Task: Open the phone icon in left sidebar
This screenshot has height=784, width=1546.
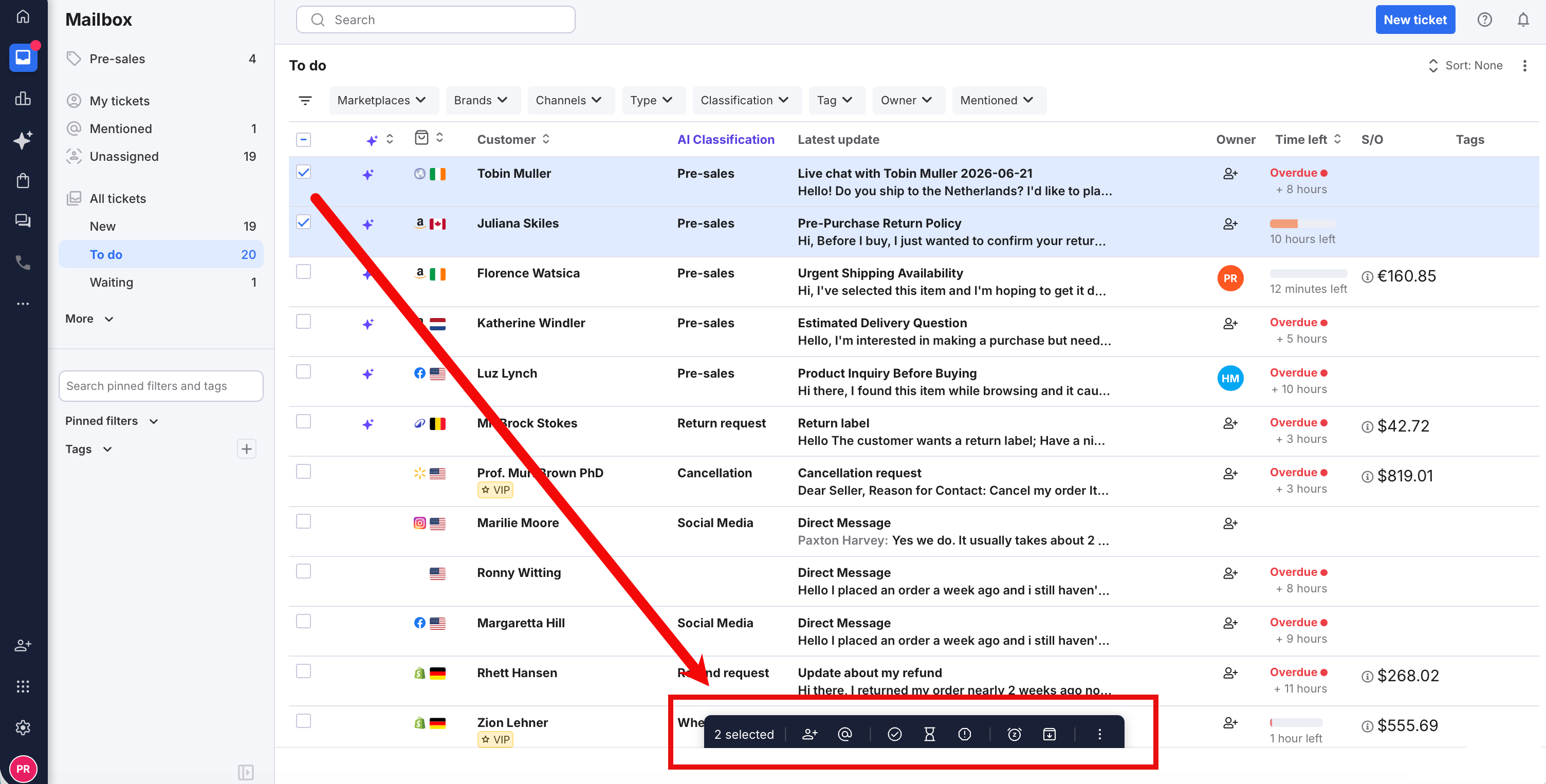Action: [23, 262]
